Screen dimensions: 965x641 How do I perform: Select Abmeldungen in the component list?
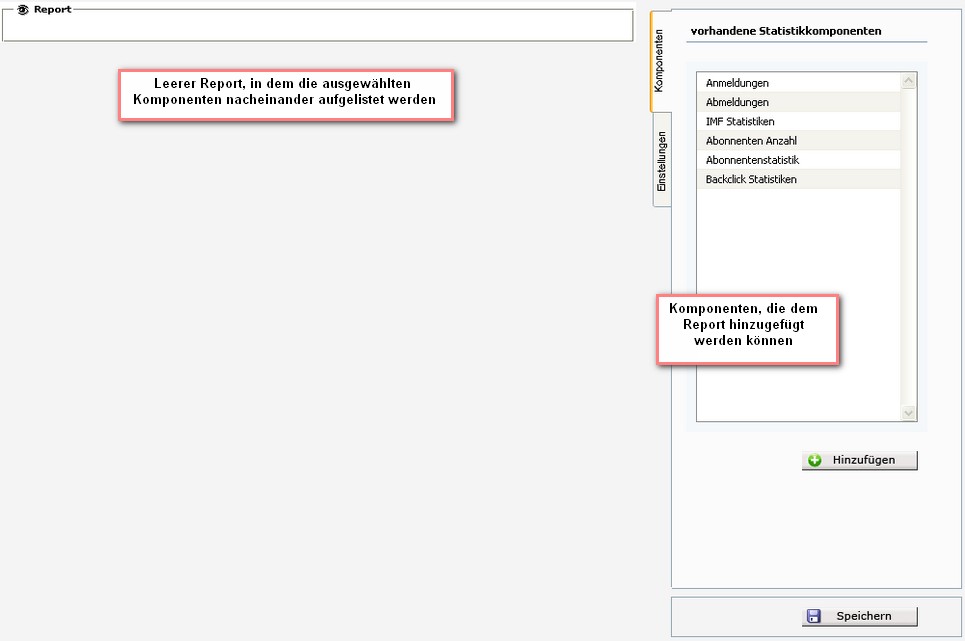pos(799,102)
